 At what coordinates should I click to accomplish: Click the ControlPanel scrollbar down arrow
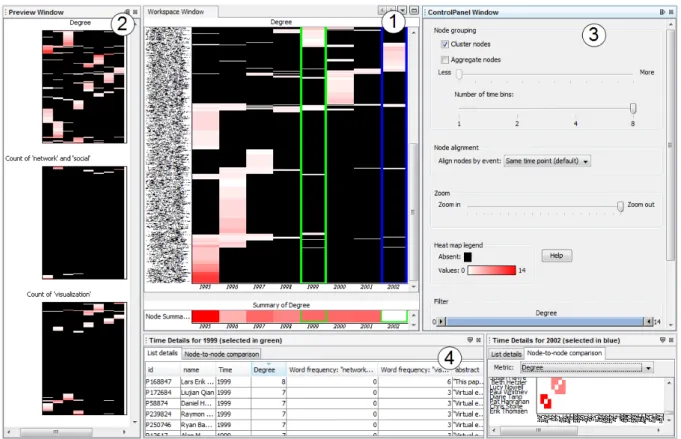coord(671,325)
